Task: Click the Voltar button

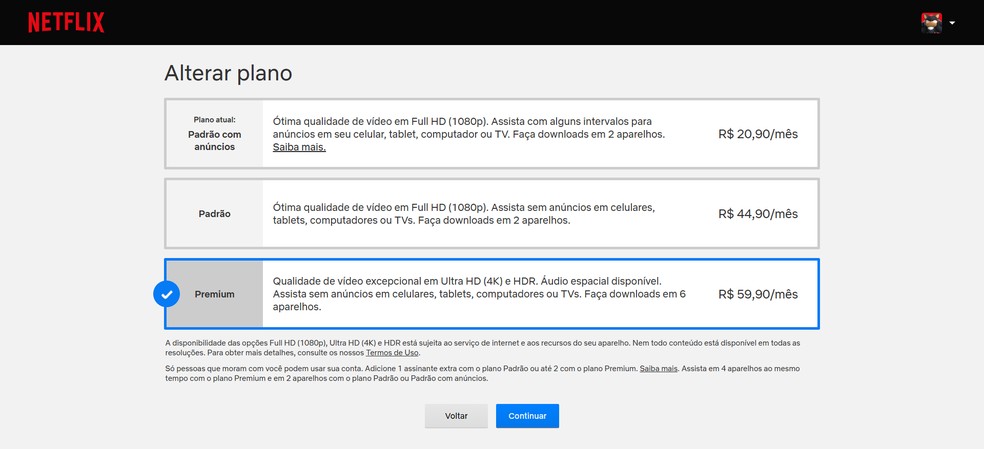Action: point(456,416)
